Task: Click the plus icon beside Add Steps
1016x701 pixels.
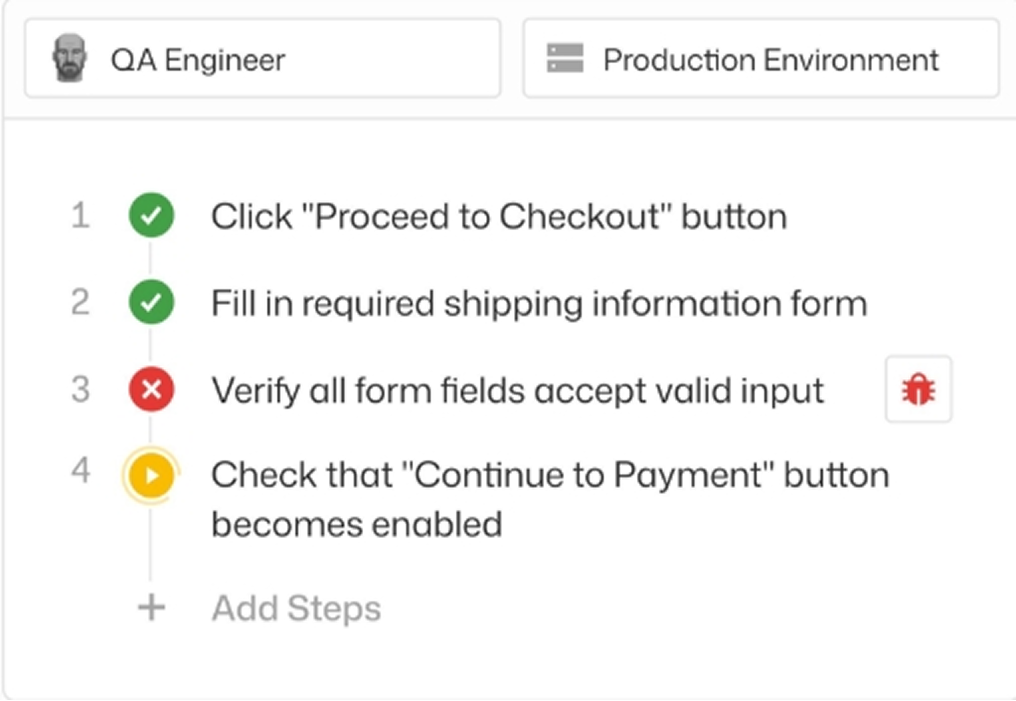Action: coord(151,608)
